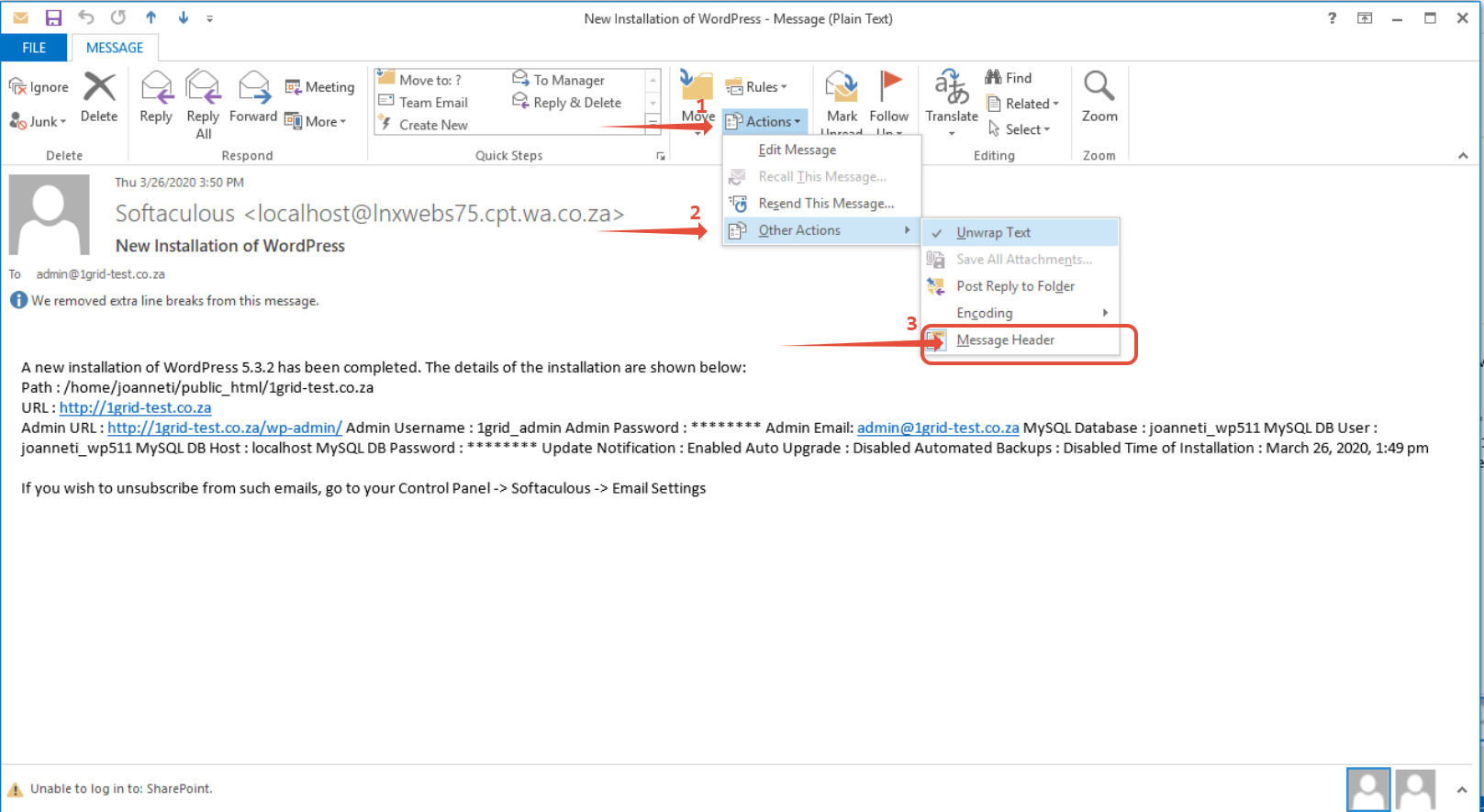Open the Select dropdown
1484x812 pixels.
click(1019, 129)
